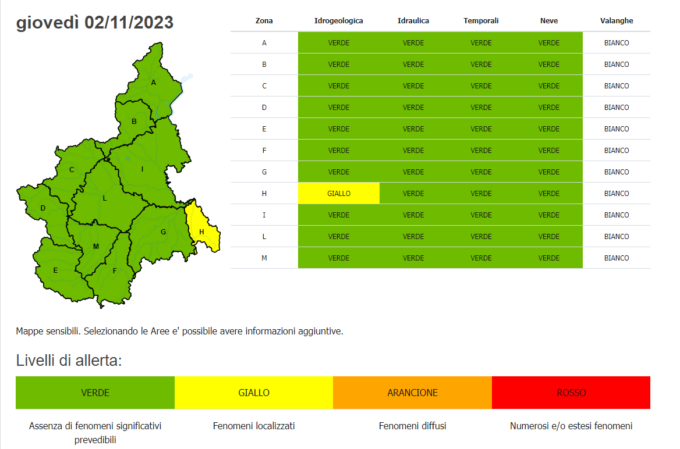Viewport: 680px width, 449px height.
Task: Select zone A on the map
Action: pyautogui.click(x=153, y=83)
